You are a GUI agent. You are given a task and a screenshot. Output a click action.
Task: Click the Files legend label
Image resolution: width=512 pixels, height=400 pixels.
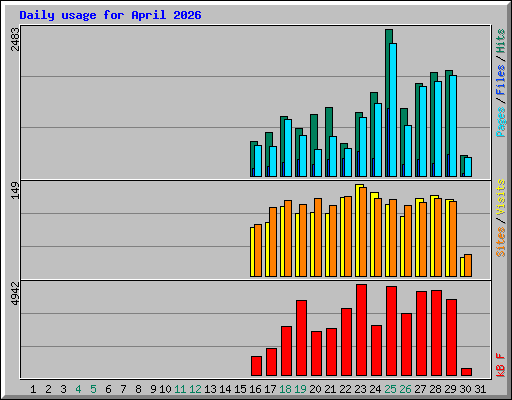point(500,80)
